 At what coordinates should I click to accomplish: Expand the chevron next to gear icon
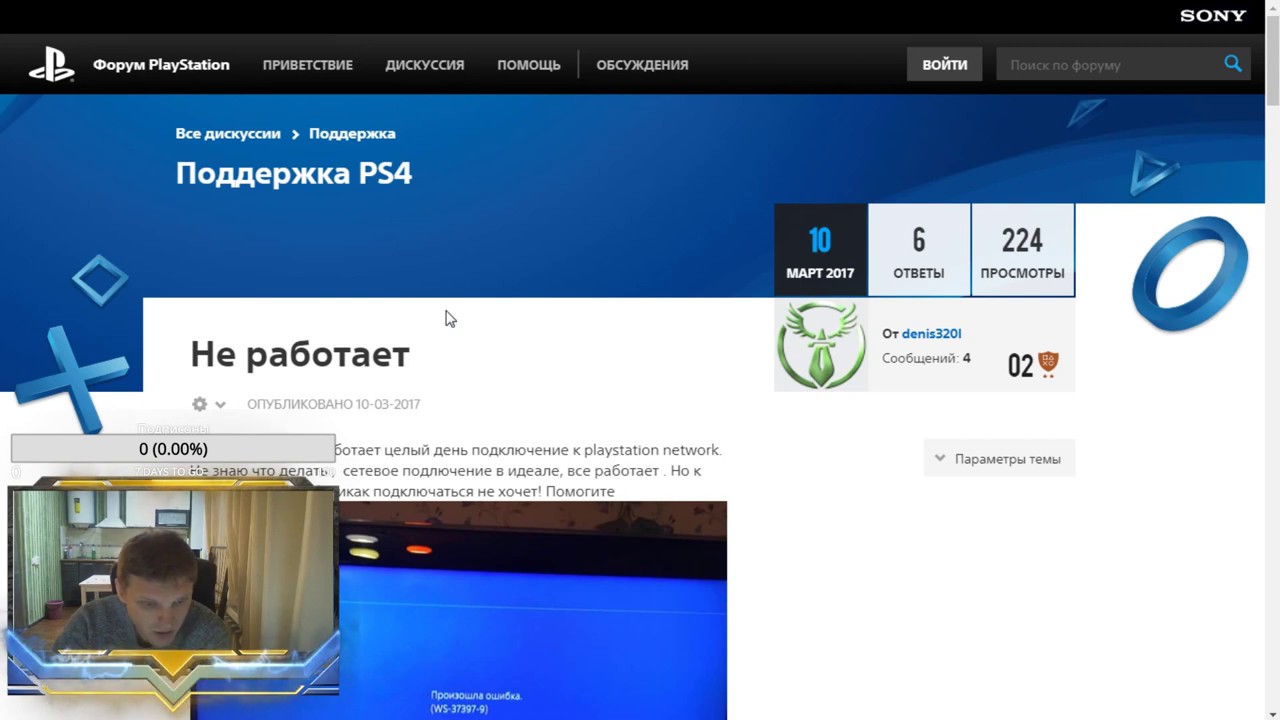(220, 405)
